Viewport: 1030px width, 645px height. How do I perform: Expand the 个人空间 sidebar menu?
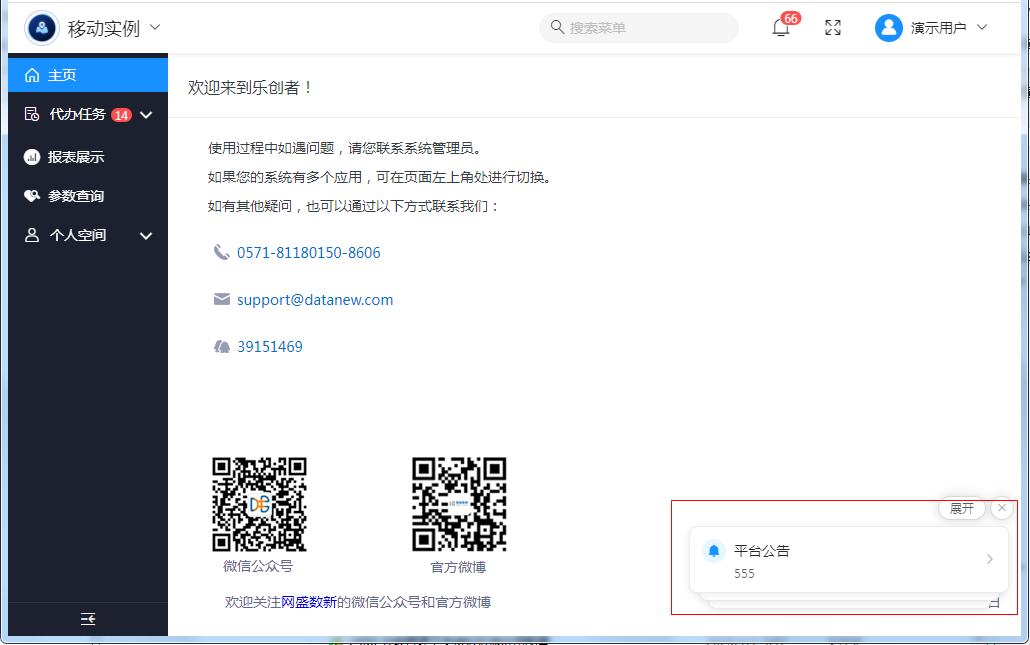coord(146,236)
